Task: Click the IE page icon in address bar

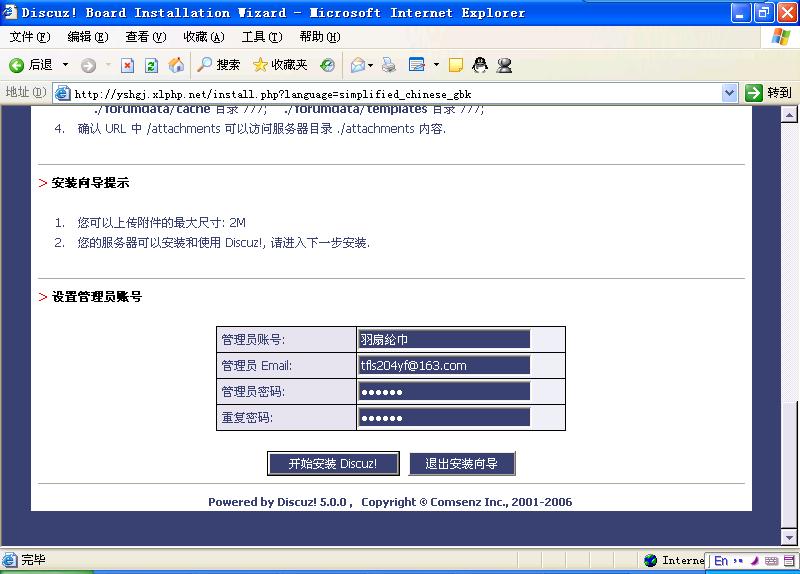Action: click(62, 93)
